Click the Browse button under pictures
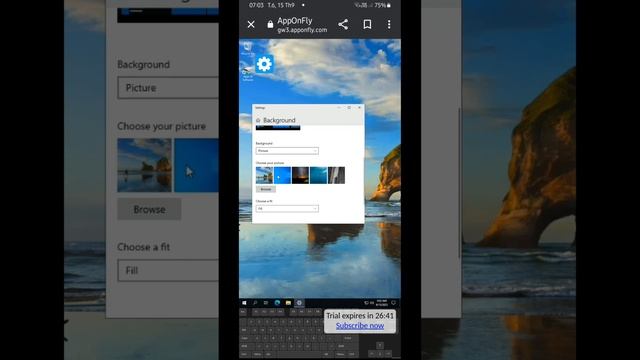The width and height of the screenshot is (640, 360). [266, 189]
